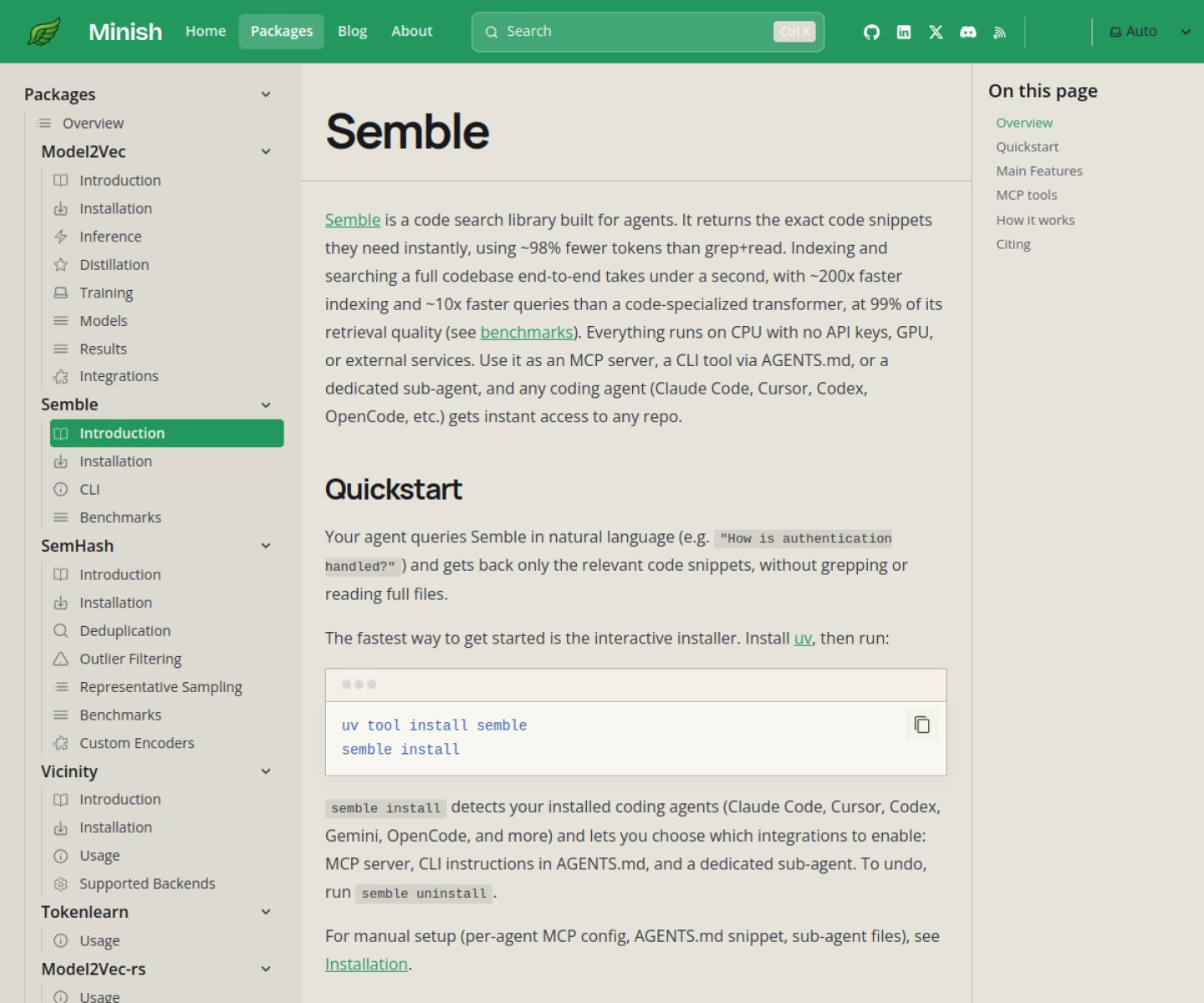Click the download icon beside Vicinity Installation

[61, 827]
